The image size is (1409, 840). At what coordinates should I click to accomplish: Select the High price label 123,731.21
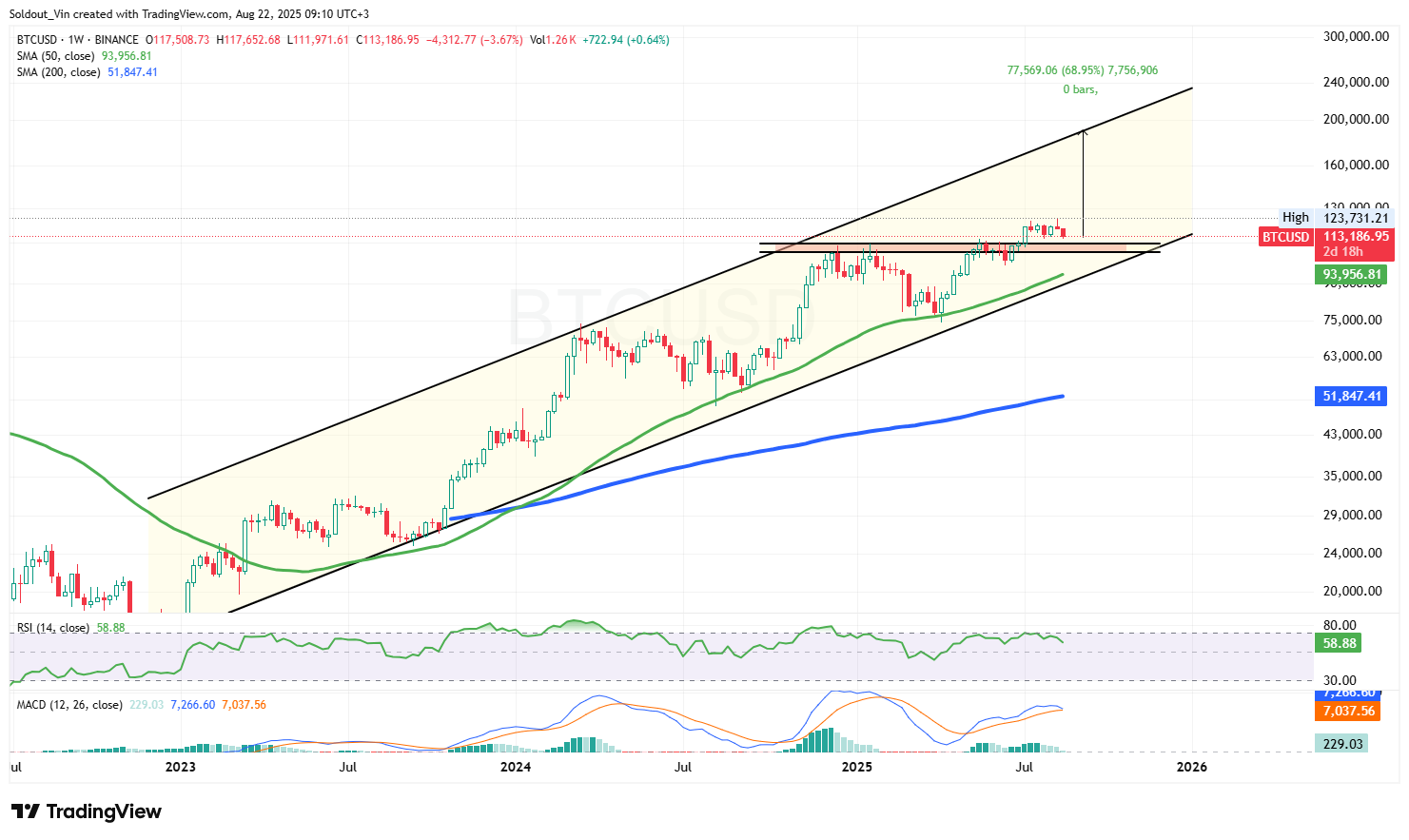1353,217
